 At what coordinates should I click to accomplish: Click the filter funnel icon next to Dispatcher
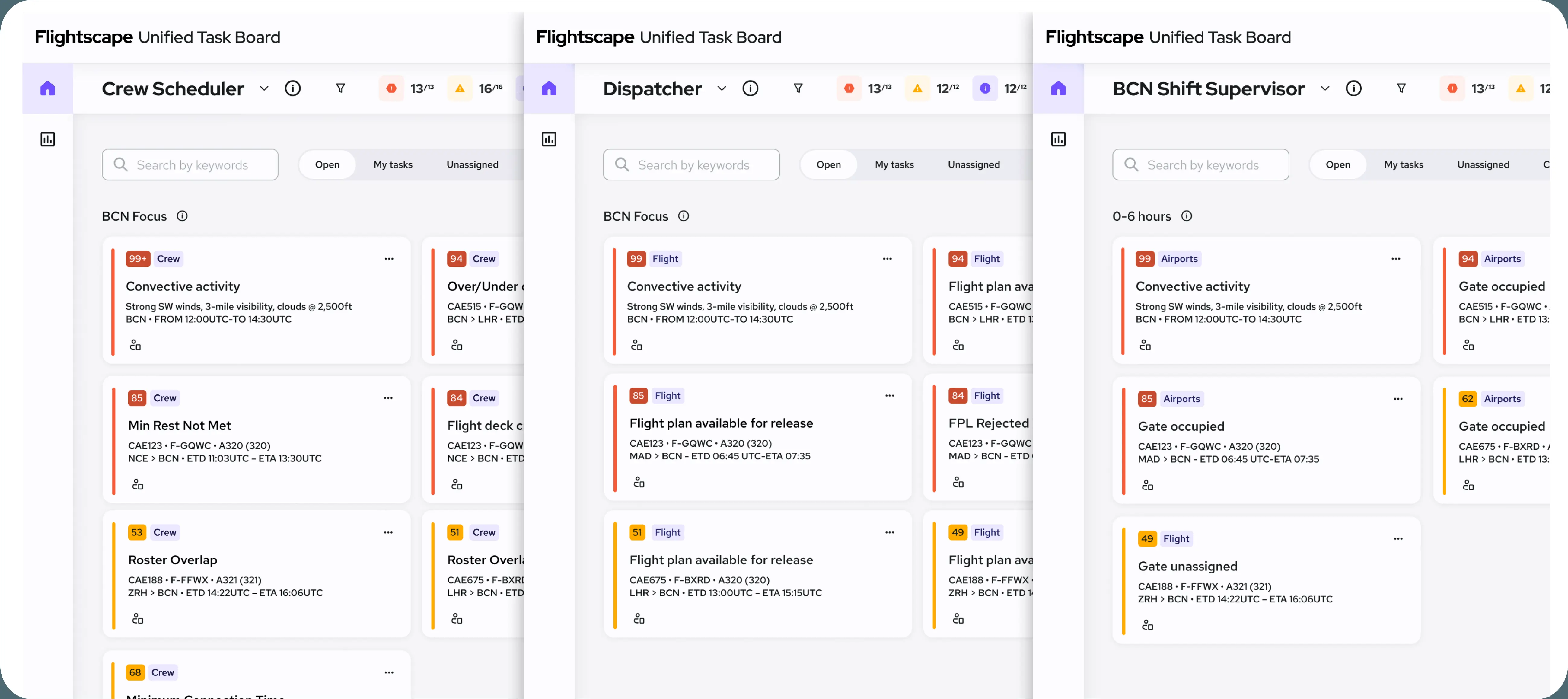[797, 89]
